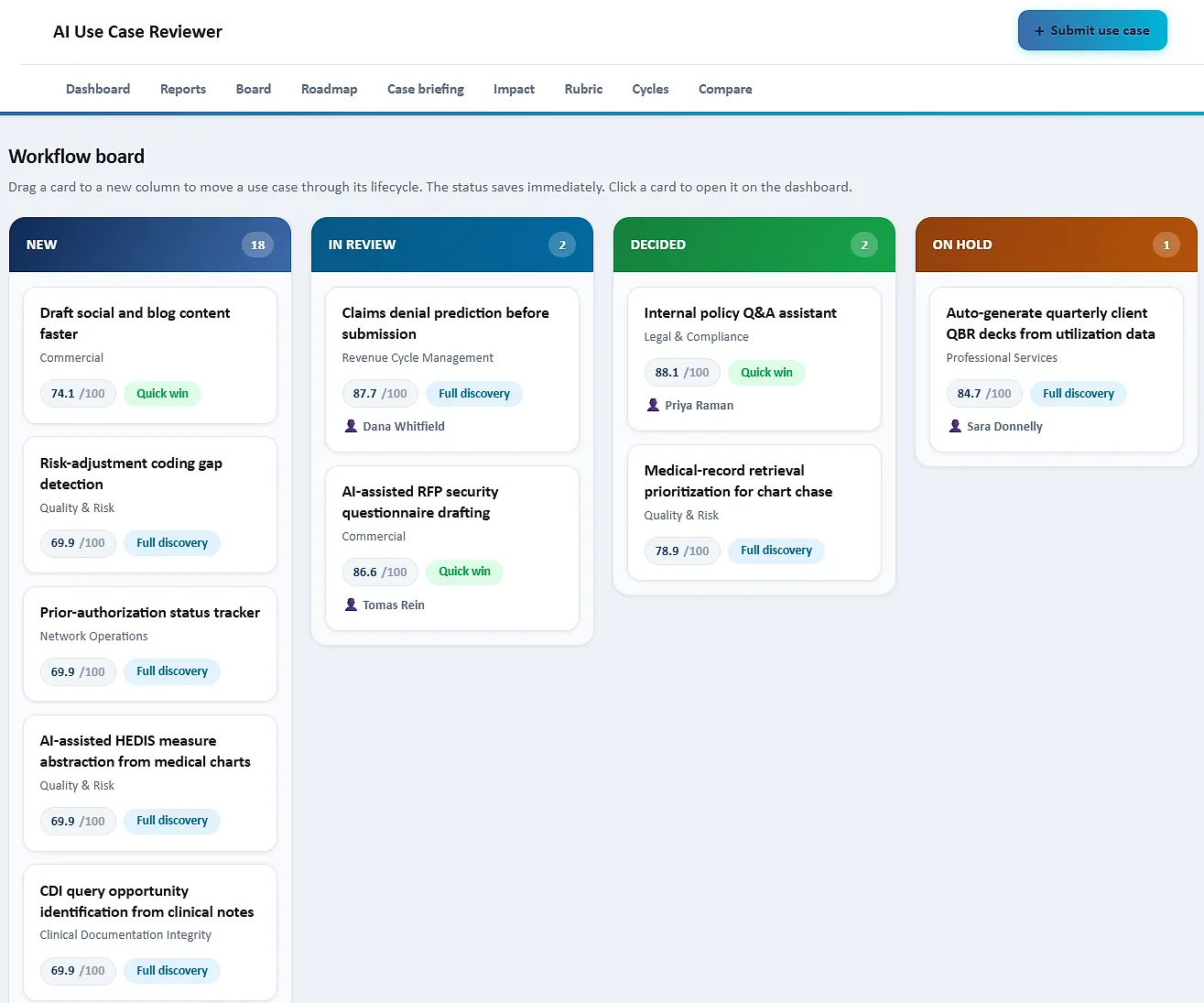Click the Legal & Compliance label

coord(697,337)
